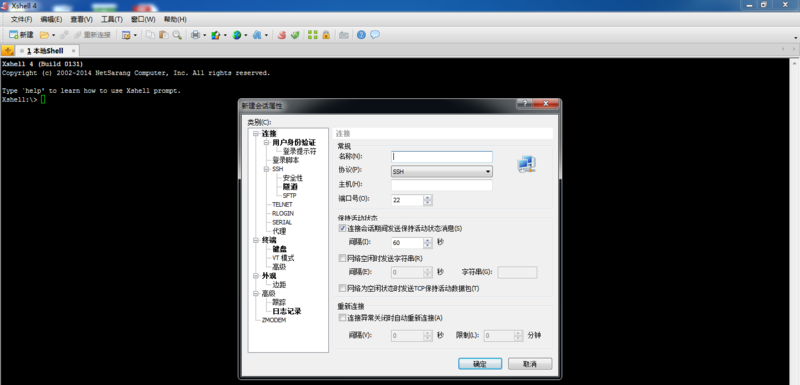Select 登录提示符 in category tree
The image size is (800, 385).
[x=299, y=151]
